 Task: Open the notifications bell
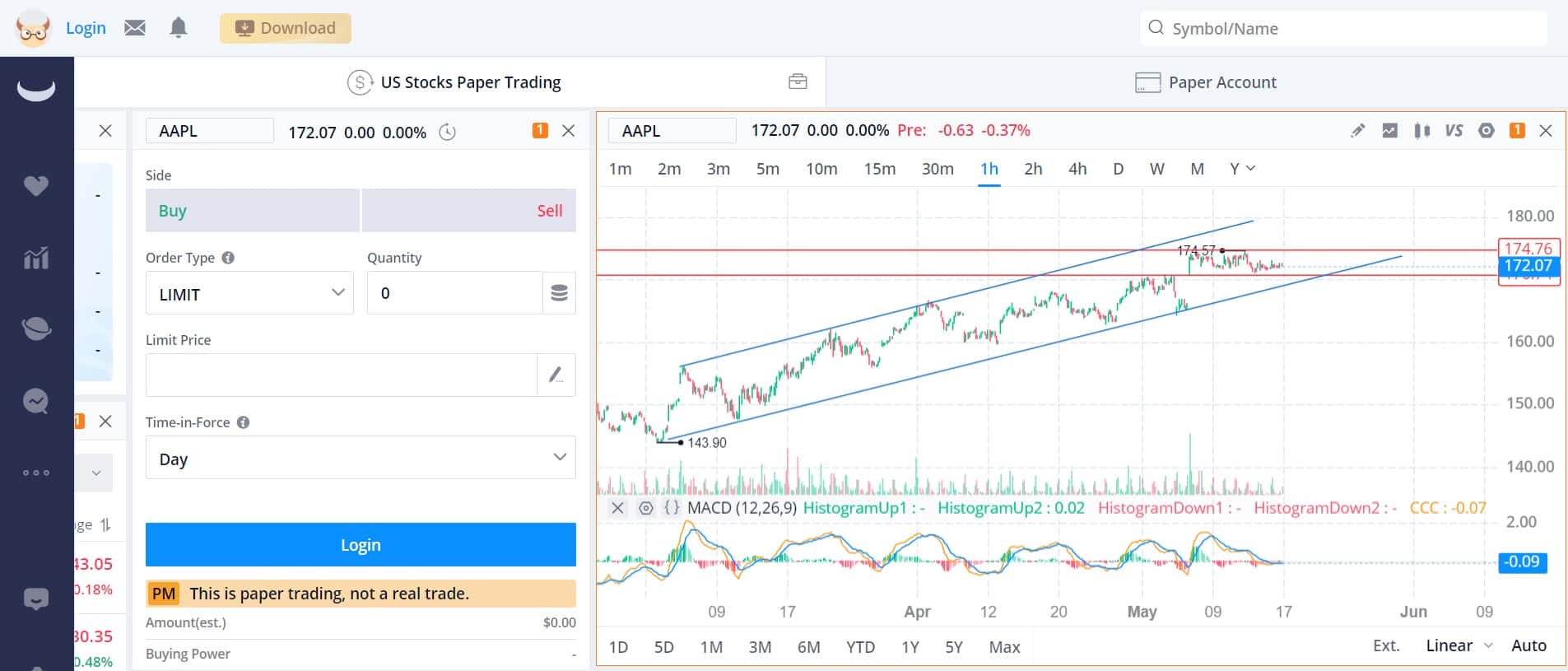point(179,28)
